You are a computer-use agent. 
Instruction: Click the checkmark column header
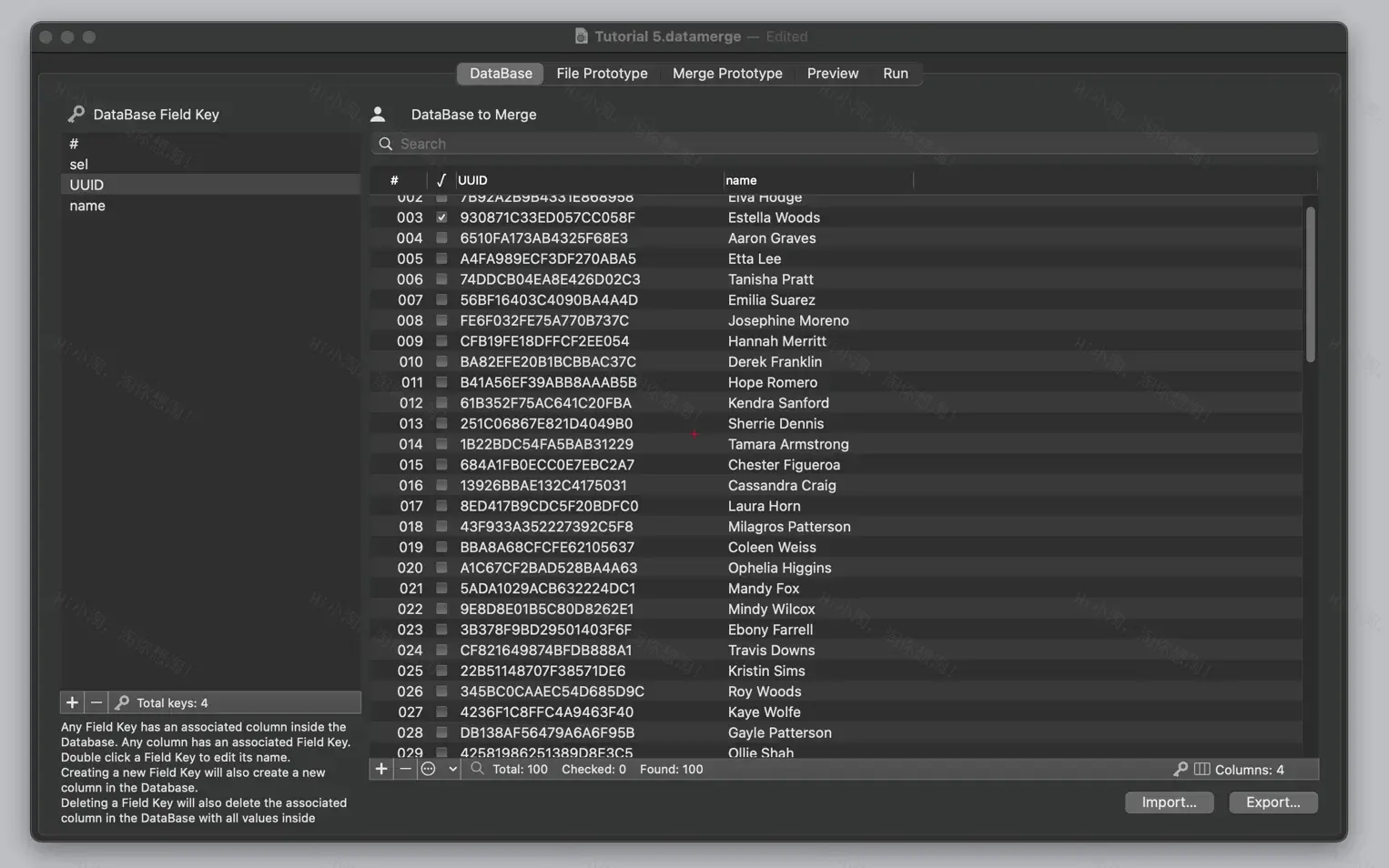coord(441,179)
